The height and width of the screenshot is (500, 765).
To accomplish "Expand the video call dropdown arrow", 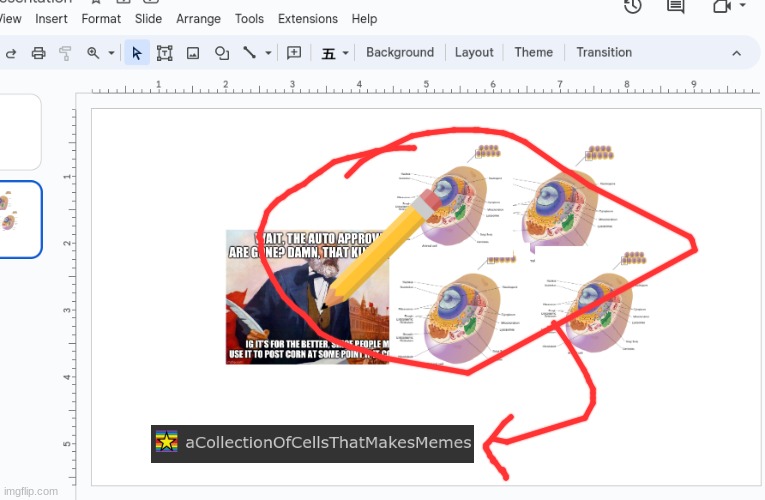I will pyautogui.click(x=743, y=5).
